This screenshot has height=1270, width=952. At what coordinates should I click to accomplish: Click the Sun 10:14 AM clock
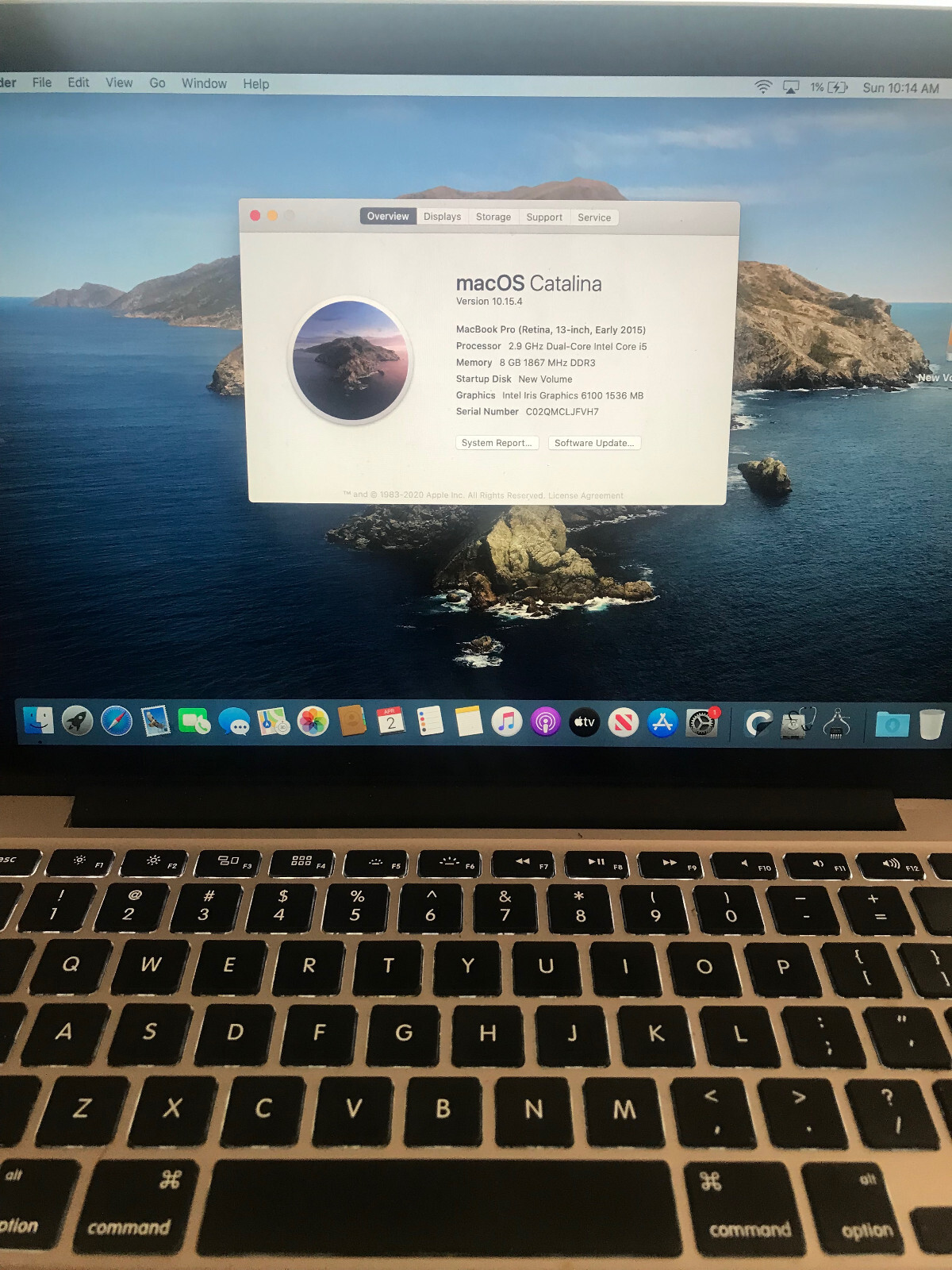tap(900, 88)
